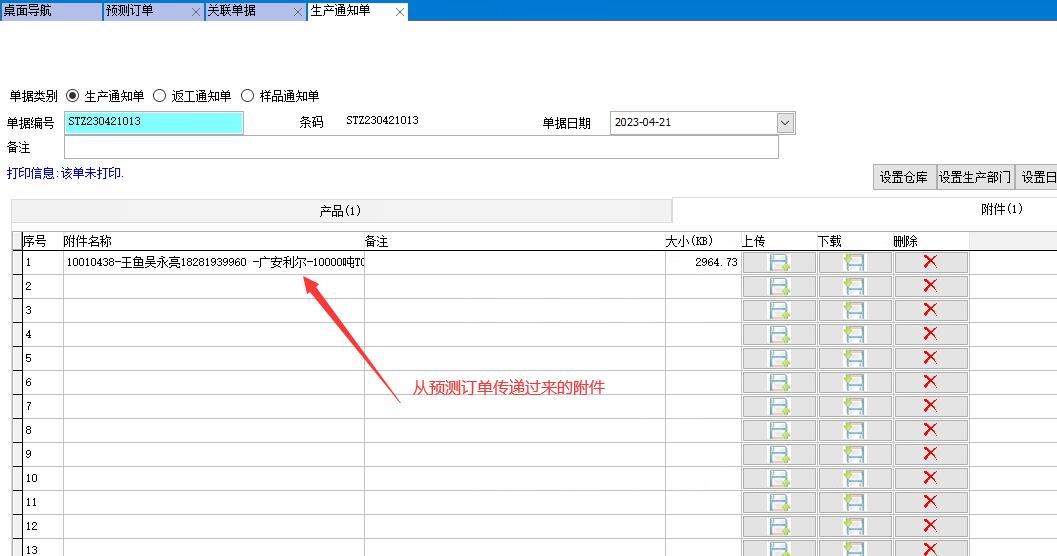Close the 关联单据 tab
Image resolution: width=1057 pixels, height=556 pixels.
coord(297,12)
